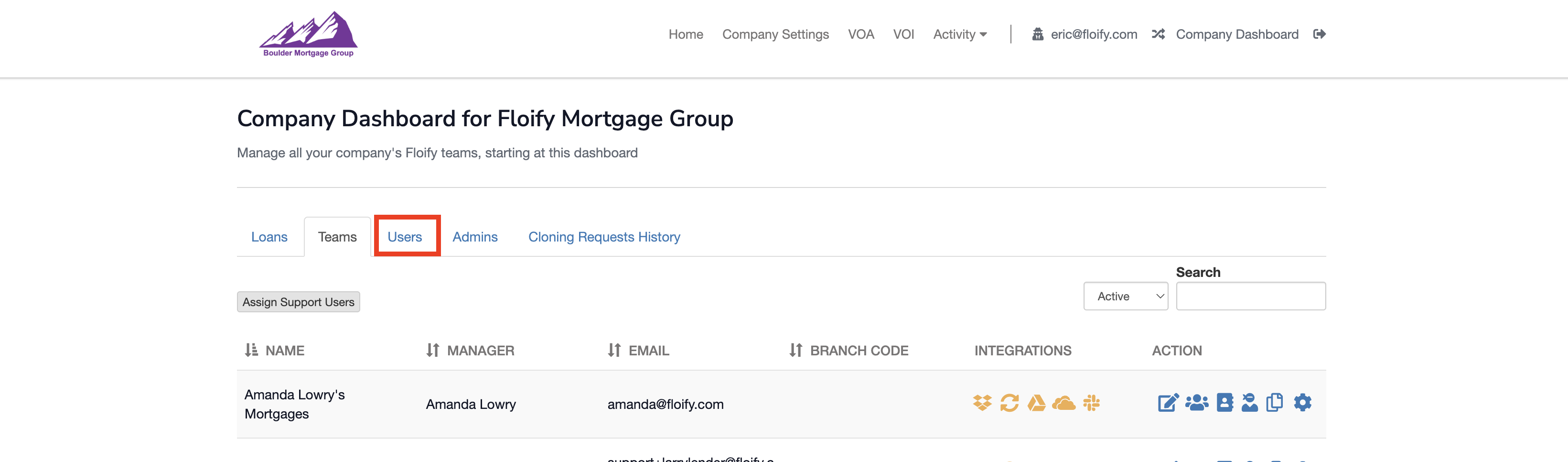The height and width of the screenshot is (462, 1568).
Task: Go to Company Settings page
Action: (775, 34)
